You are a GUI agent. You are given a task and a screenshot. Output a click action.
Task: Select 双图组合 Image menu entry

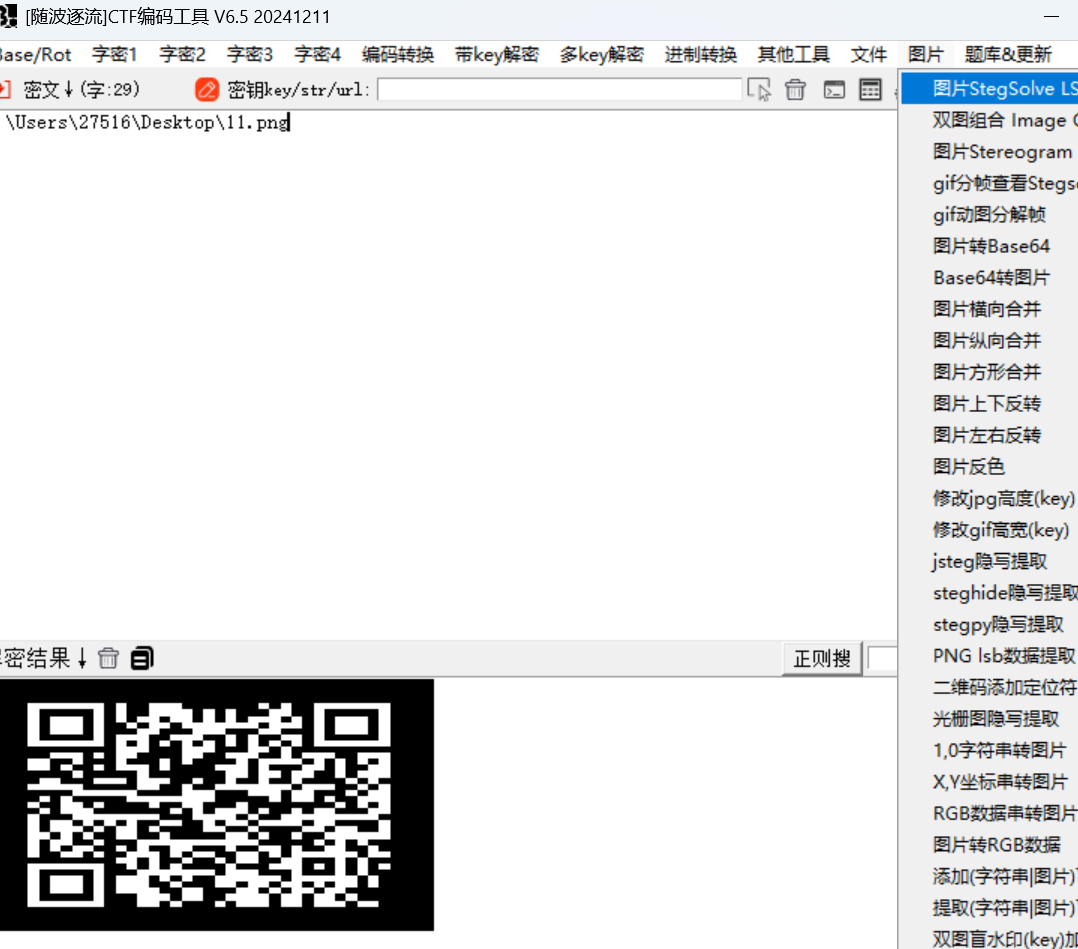(x=989, y=120)
